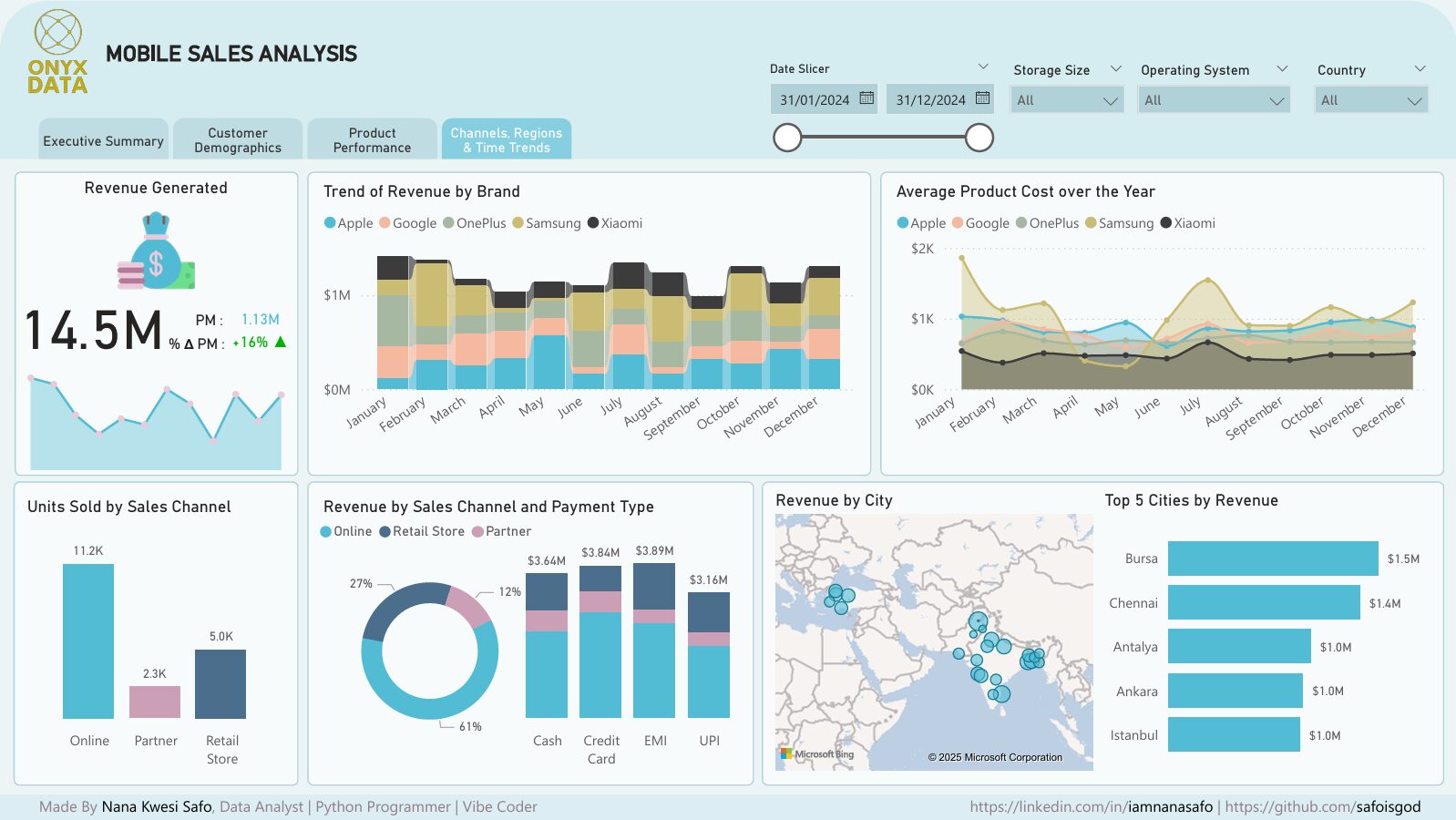Select Samsung legend in Average Product Cost
This screenshot has height=820, width=1456.
click(x=1119, y=223)
